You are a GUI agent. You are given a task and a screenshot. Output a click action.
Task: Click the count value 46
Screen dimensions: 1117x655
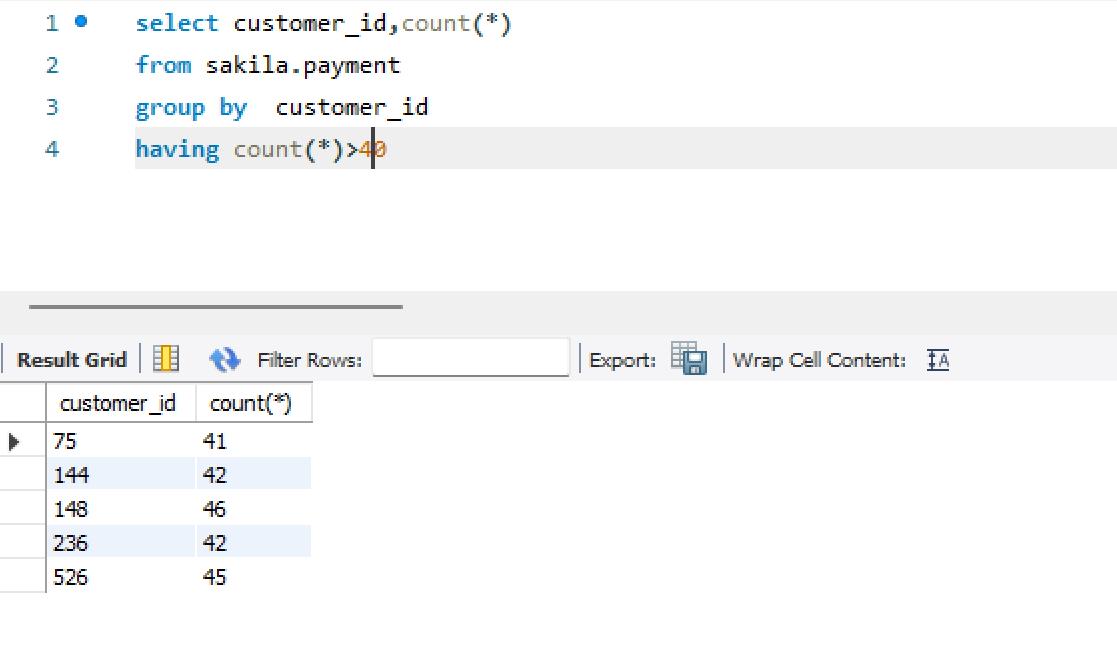pos(254,509)
